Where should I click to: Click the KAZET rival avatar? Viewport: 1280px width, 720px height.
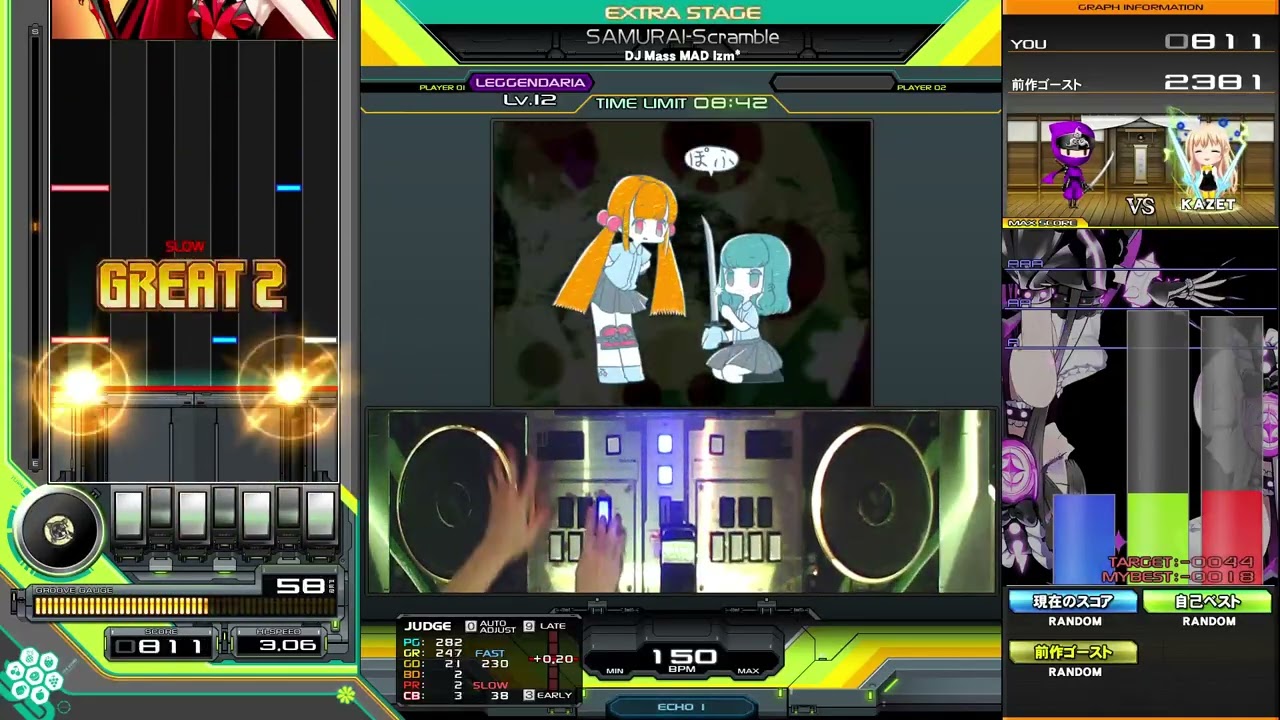1207,162
